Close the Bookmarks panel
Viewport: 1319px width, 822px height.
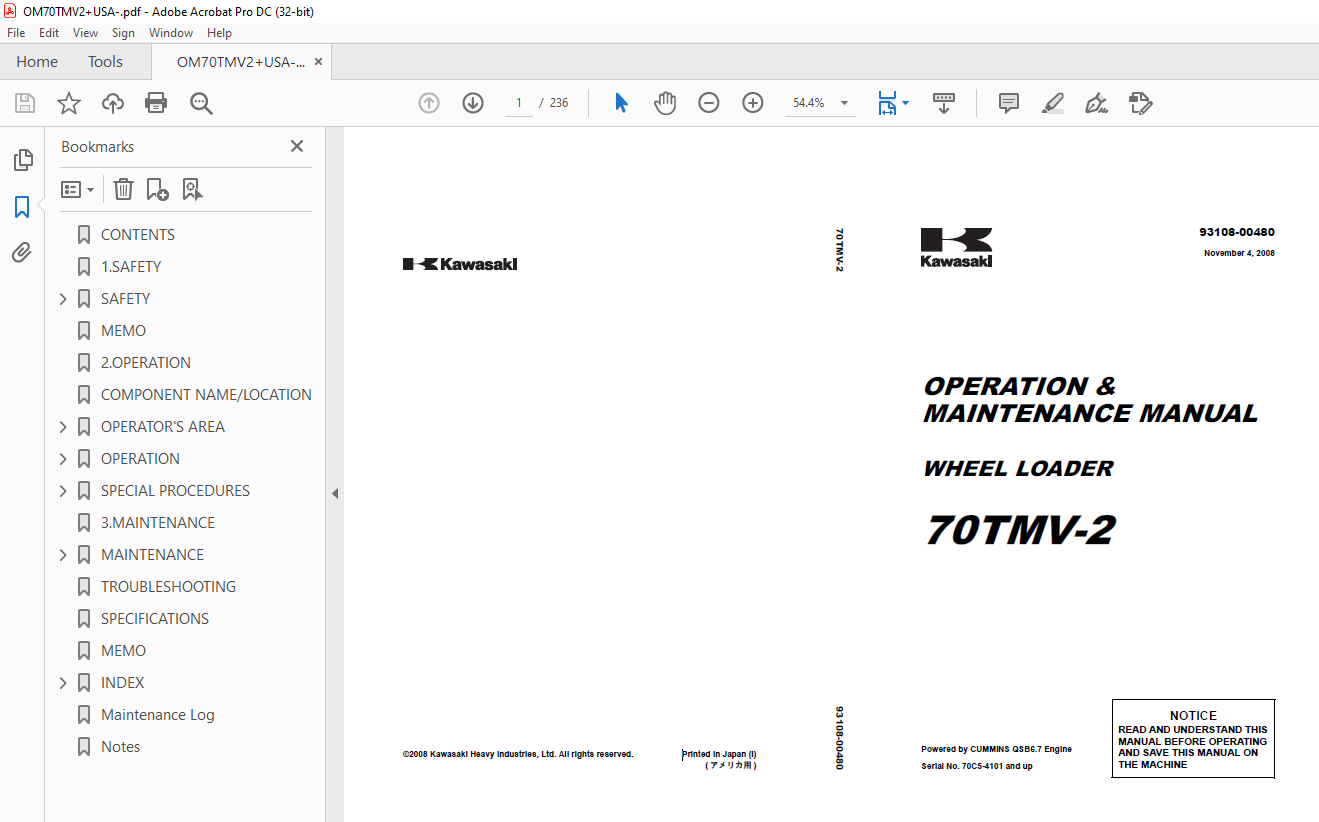[x=297, y=146]
